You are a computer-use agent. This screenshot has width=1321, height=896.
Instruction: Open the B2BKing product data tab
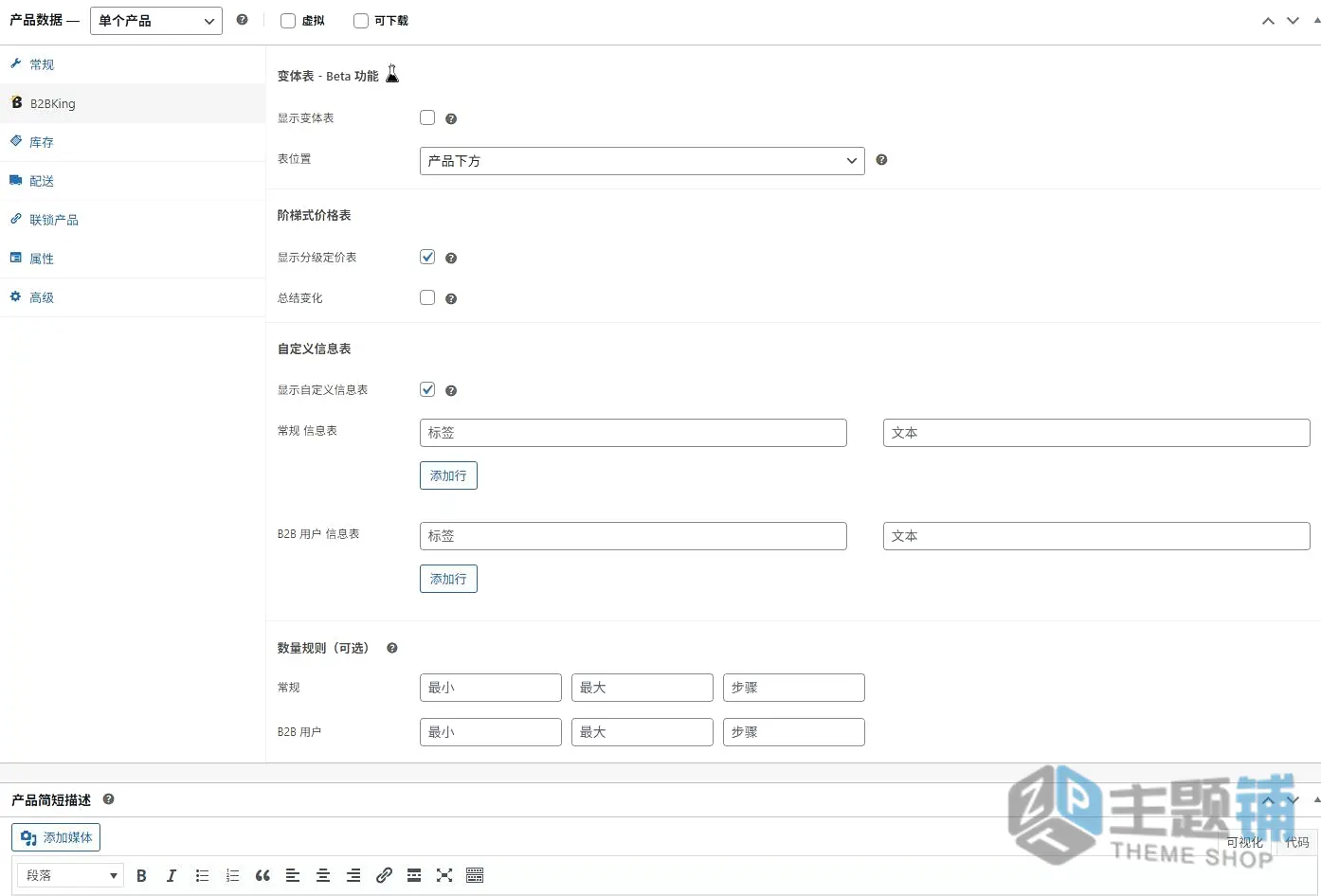(133, 103)
